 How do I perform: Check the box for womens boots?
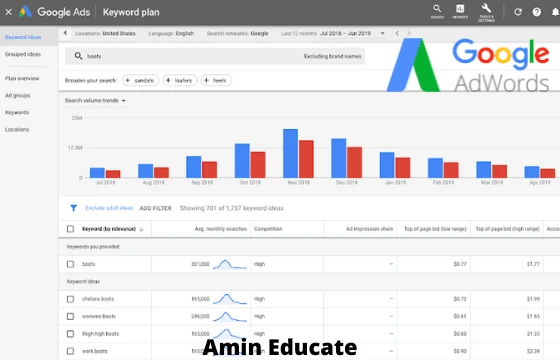(70, 316)
